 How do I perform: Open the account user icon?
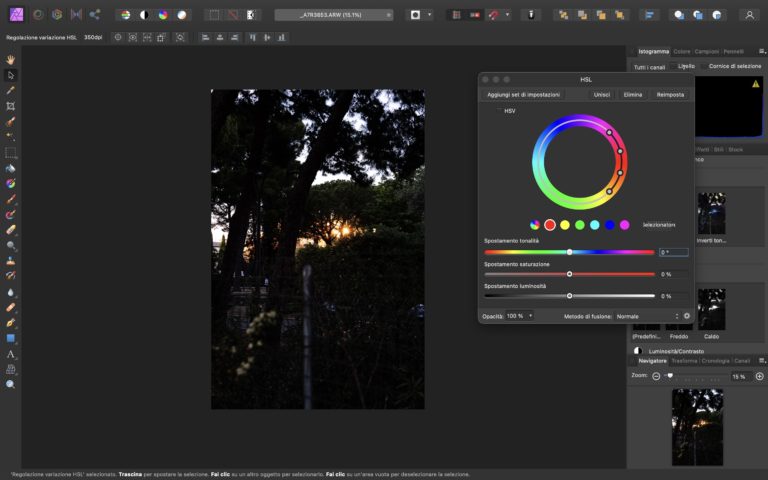[x=749, y=15]
